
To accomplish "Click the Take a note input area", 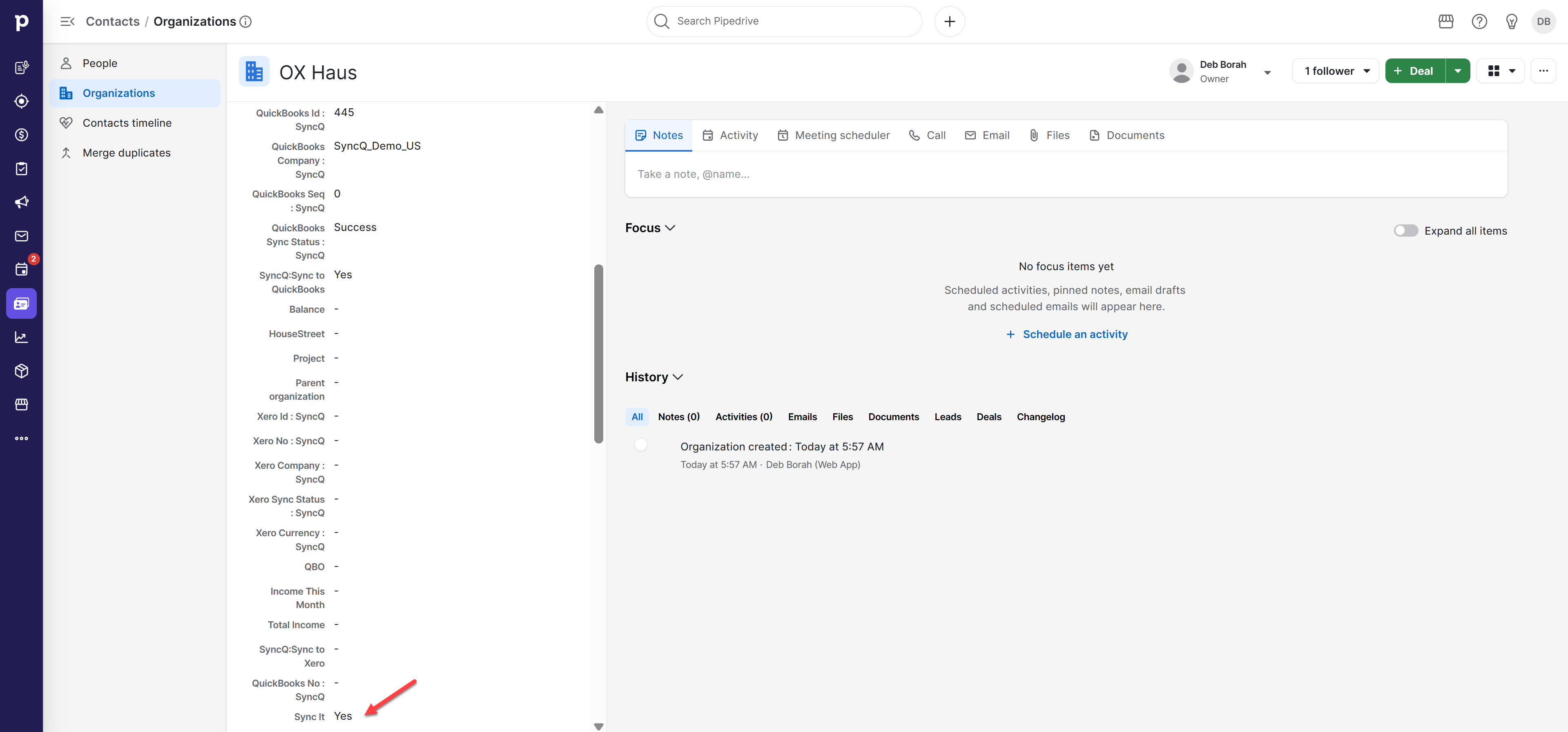I will (1066, 174).
